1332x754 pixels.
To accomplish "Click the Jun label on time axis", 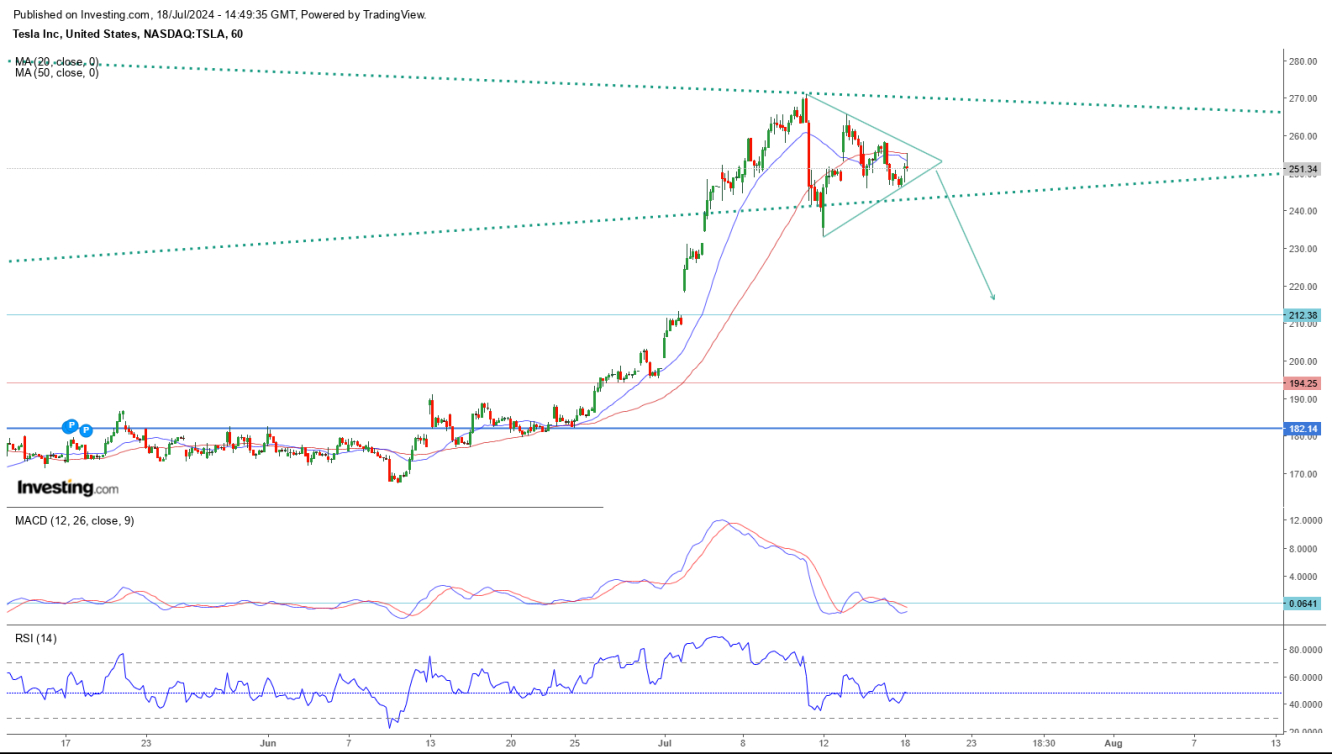I will pos(267,743).
